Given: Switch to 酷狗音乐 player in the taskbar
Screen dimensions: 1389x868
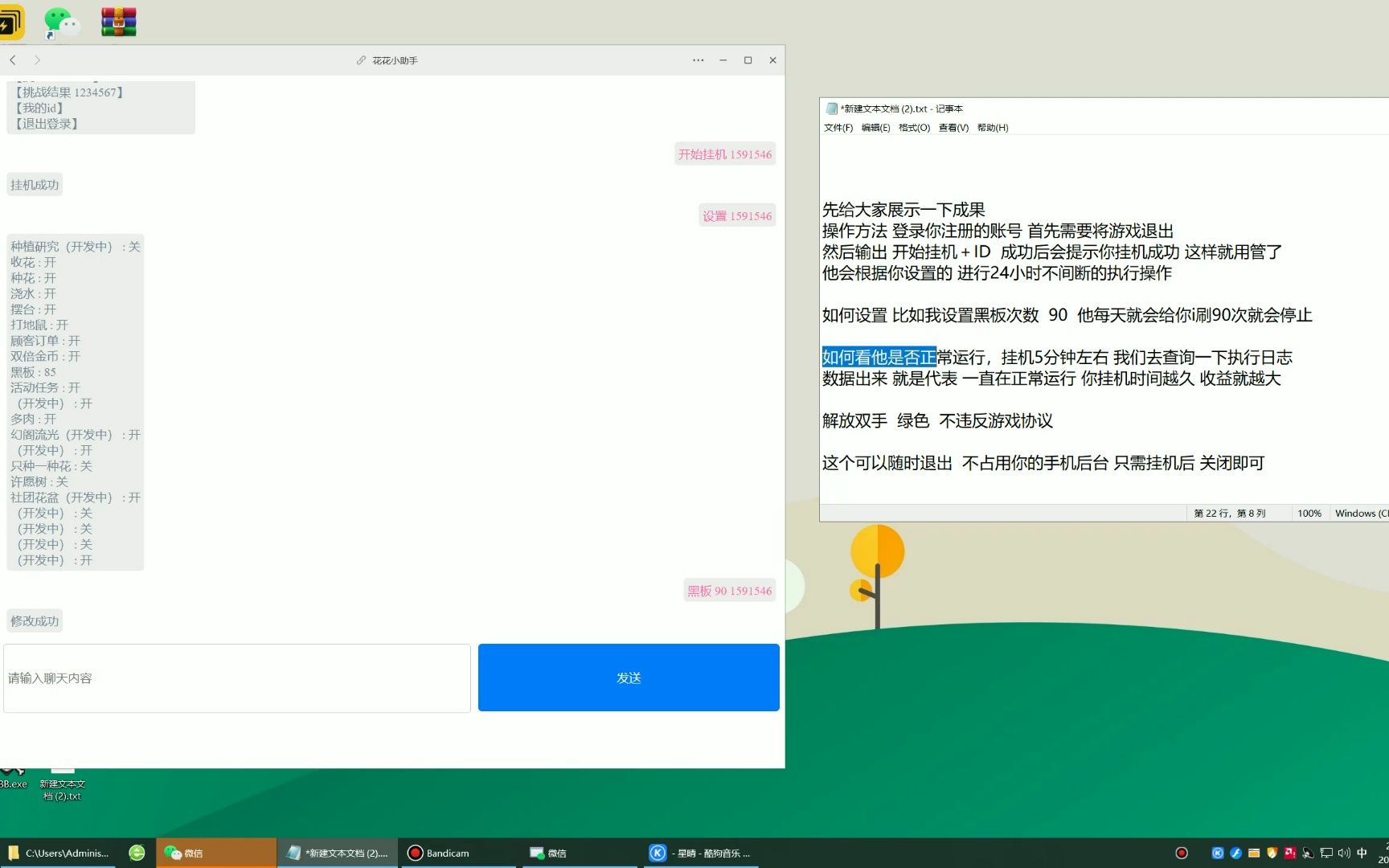Looking at the screenshot, I should tap(701, 853).
